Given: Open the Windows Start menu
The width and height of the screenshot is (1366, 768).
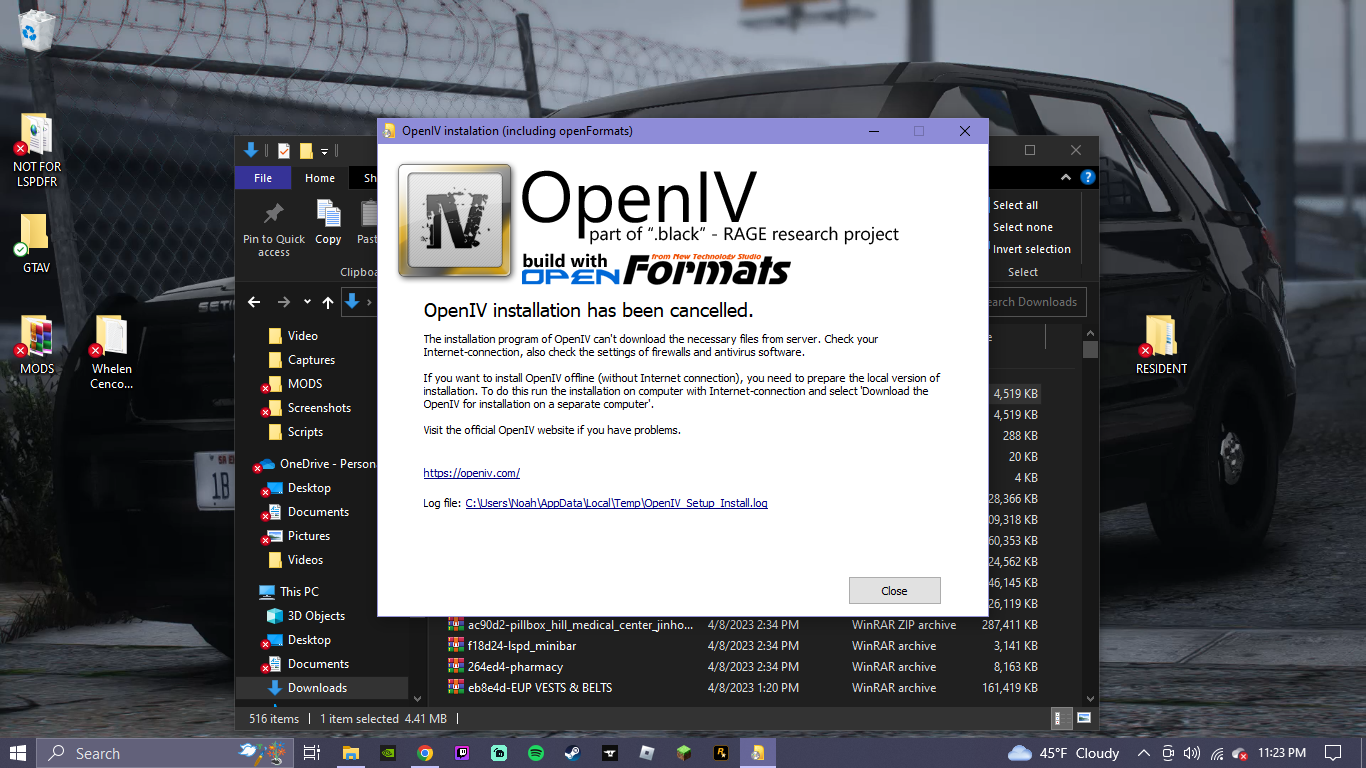Looking at the screenshot, I should [x=18, y=753].
